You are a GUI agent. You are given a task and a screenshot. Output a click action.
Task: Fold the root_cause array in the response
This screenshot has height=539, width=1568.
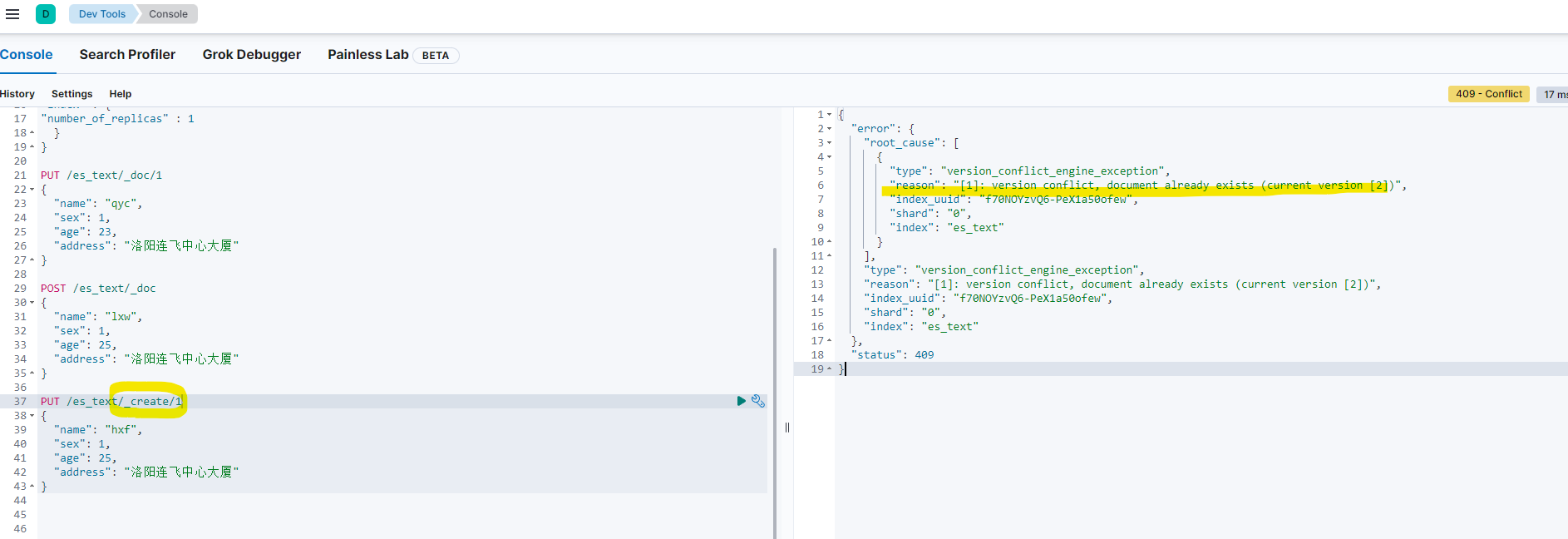[x=829, y=143]
